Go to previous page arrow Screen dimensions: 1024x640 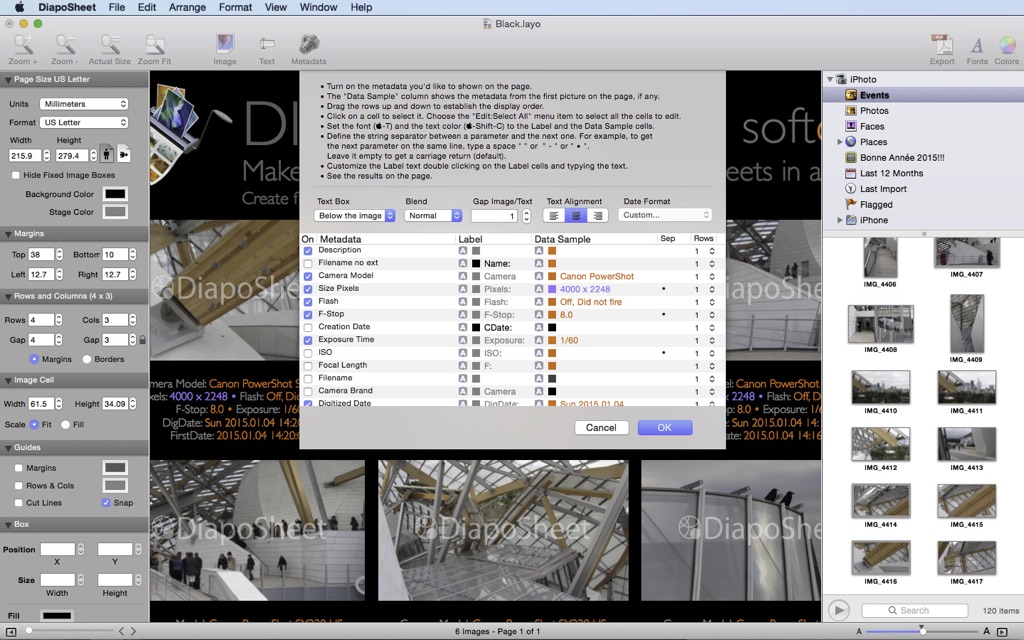tap(121, 632)
